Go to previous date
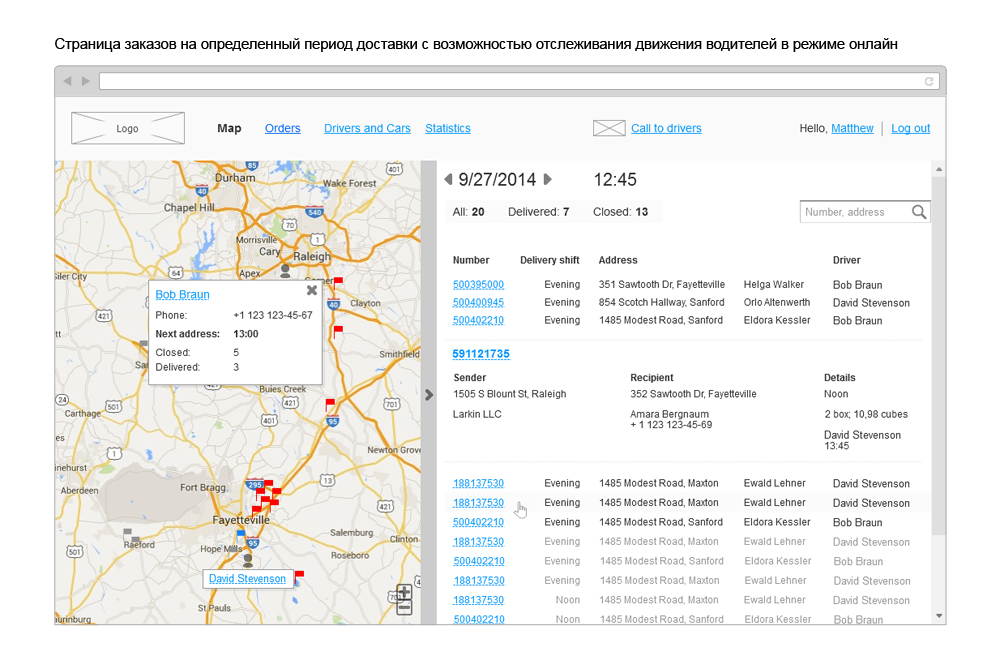This screenshot has height=656, width=1000. (x=448, y=180)
